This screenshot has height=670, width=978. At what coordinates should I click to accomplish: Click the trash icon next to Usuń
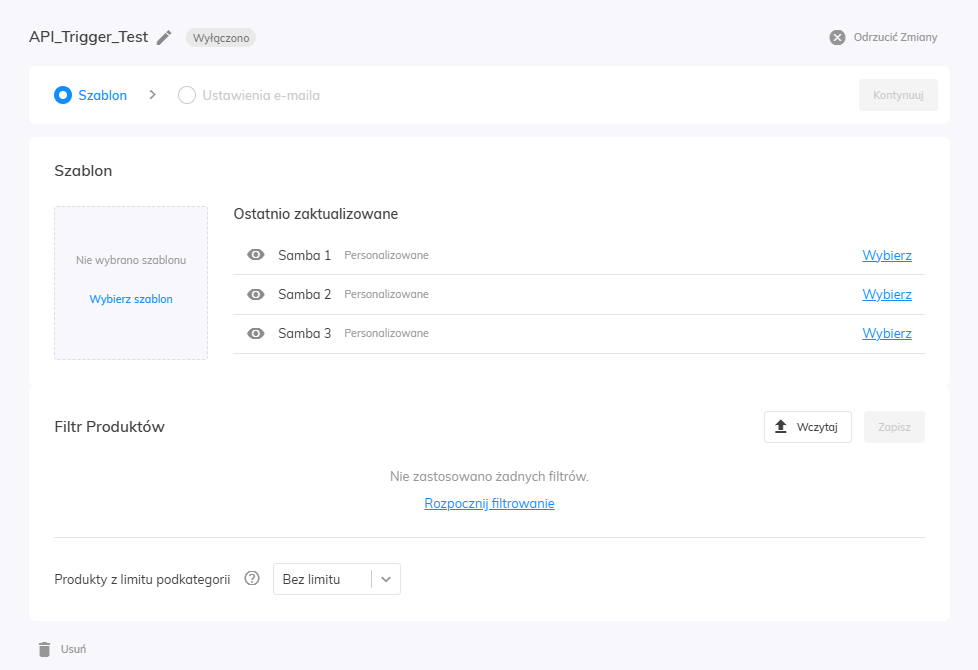pyautogui.click(x=44, y=649)
